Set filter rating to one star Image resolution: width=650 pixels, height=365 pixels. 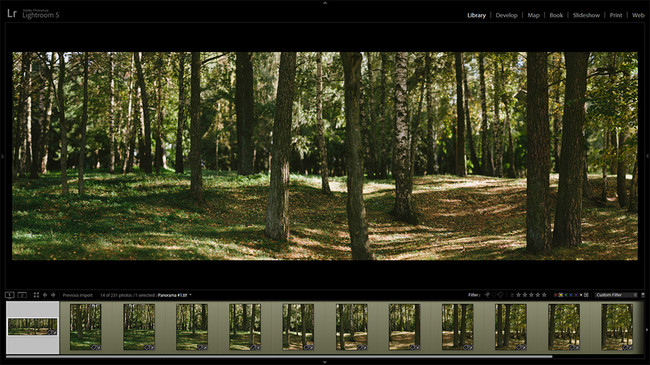coord(519,295)
